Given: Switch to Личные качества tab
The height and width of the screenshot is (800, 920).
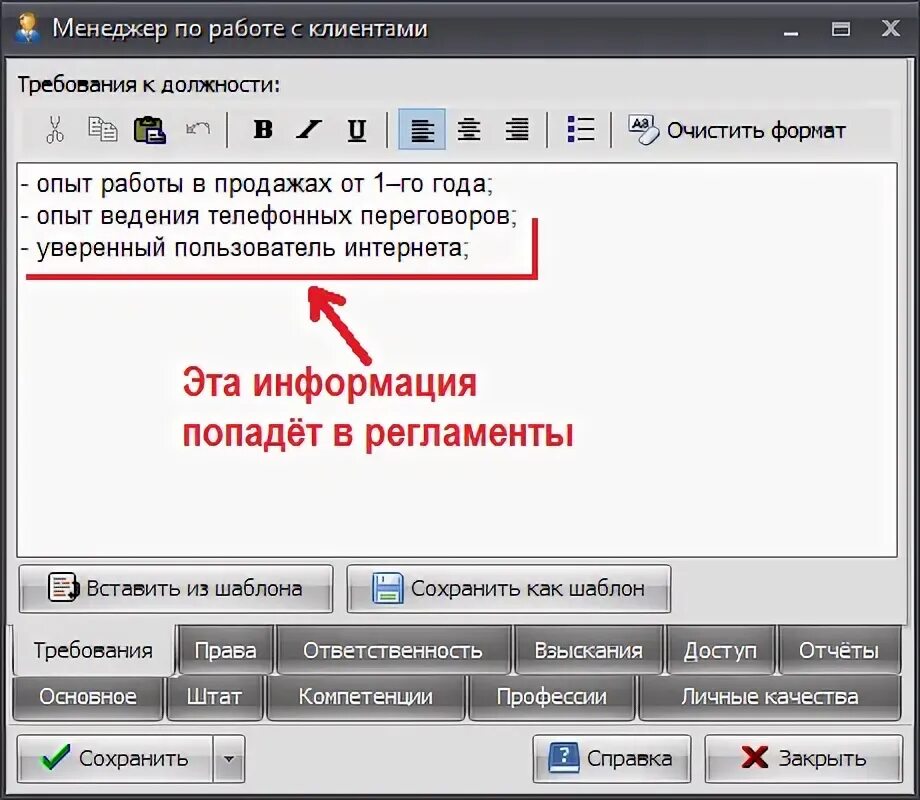Looking at the screenshot, I should pos(770,697).
